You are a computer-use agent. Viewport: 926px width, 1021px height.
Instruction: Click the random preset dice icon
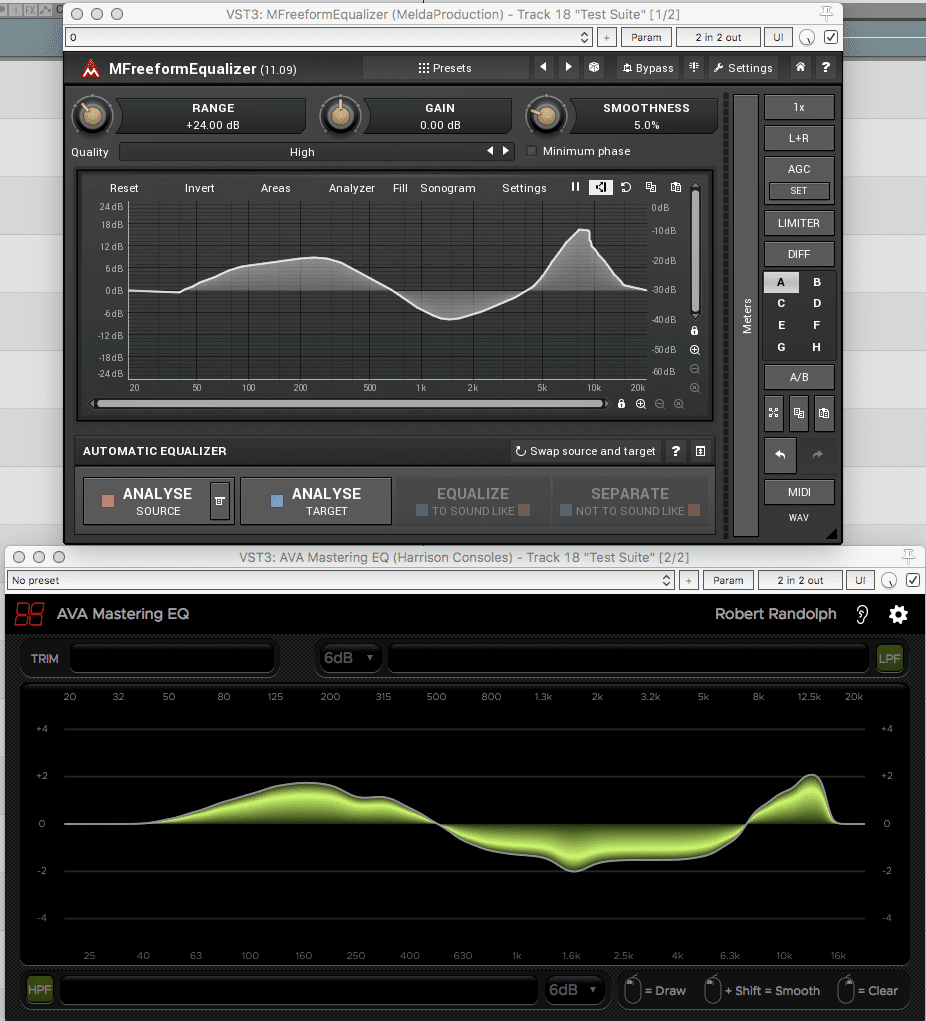click(594, 68)
